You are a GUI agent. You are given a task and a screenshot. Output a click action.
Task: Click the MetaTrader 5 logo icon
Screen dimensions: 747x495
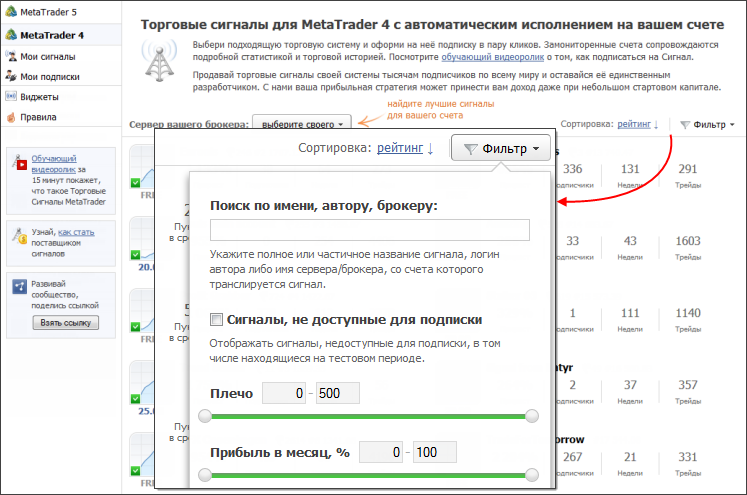(11, 12)
